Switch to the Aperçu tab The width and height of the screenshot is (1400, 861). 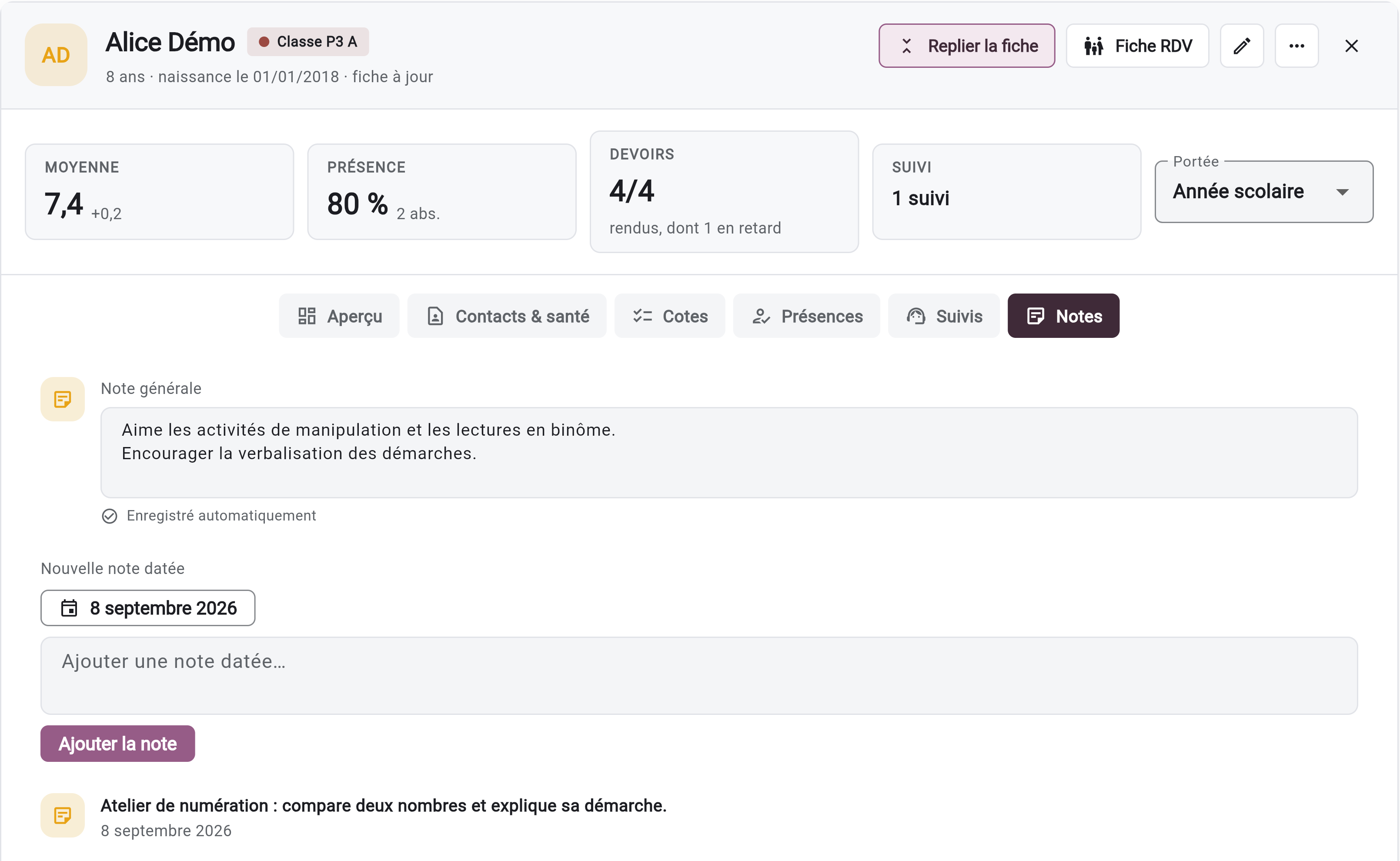[340, 316]
